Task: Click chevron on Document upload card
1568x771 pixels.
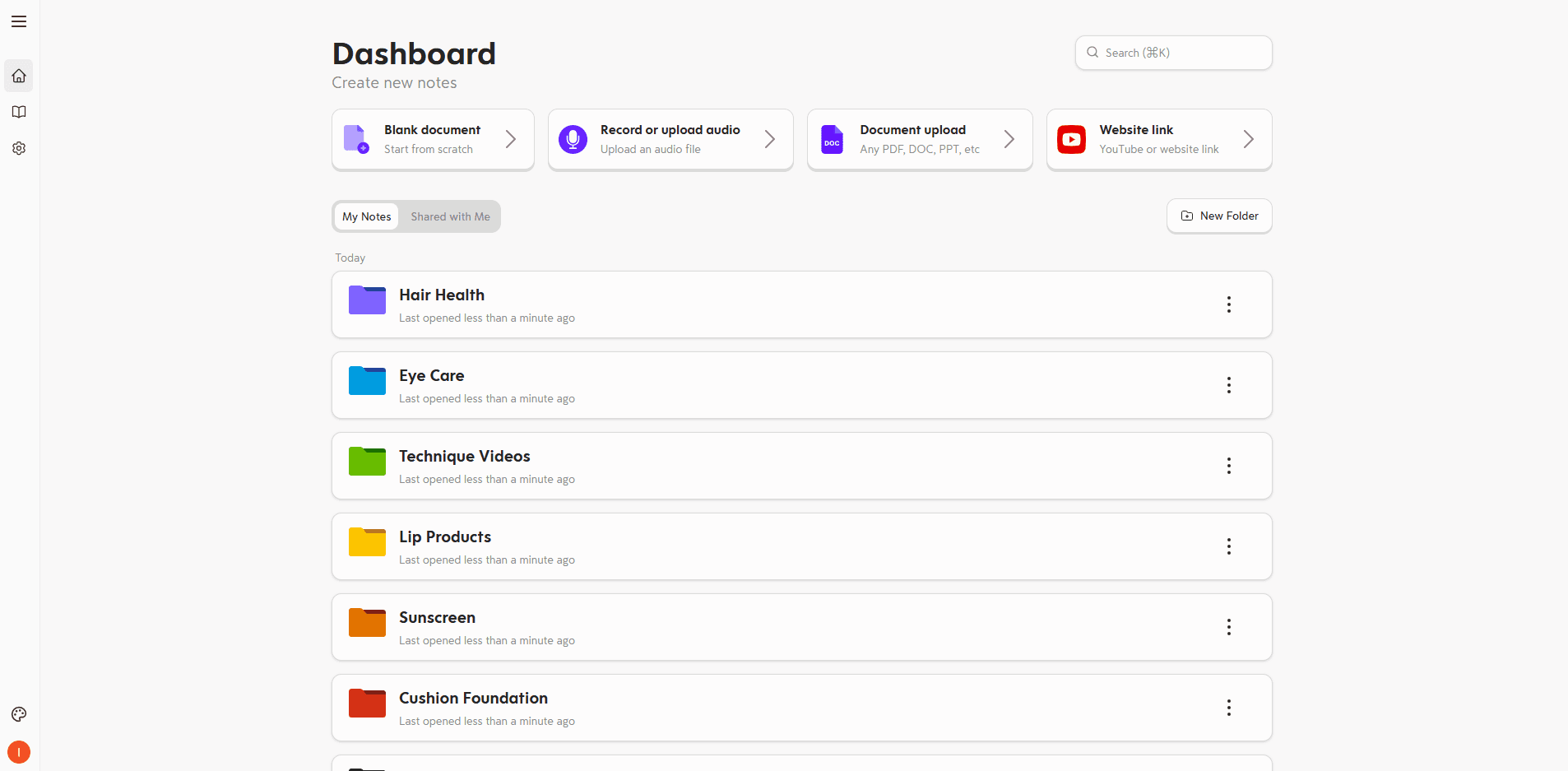Action: [1009, 139]
